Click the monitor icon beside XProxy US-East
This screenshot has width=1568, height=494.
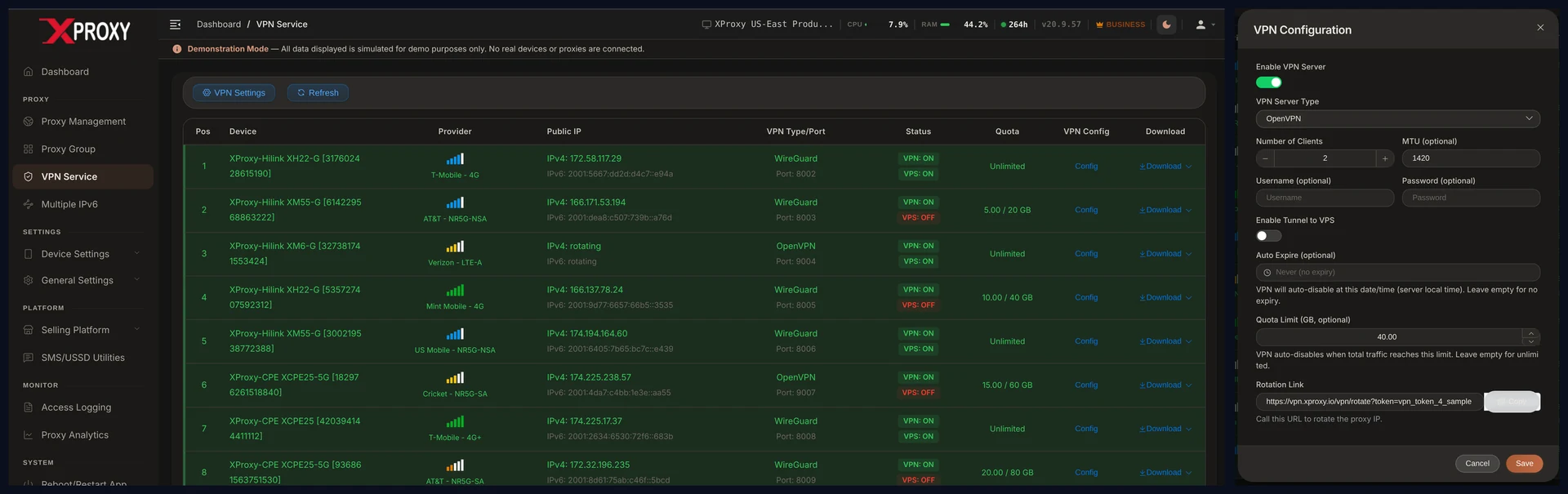(x=706, y=24)
